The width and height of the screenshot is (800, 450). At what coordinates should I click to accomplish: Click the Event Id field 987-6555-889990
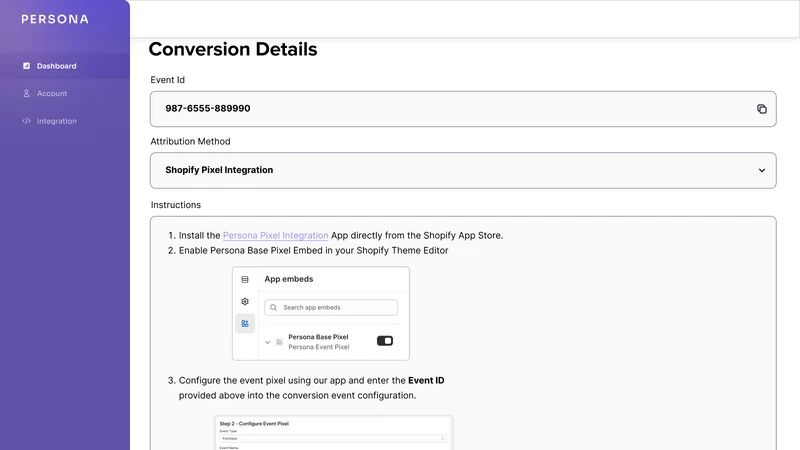coord(463,109)
